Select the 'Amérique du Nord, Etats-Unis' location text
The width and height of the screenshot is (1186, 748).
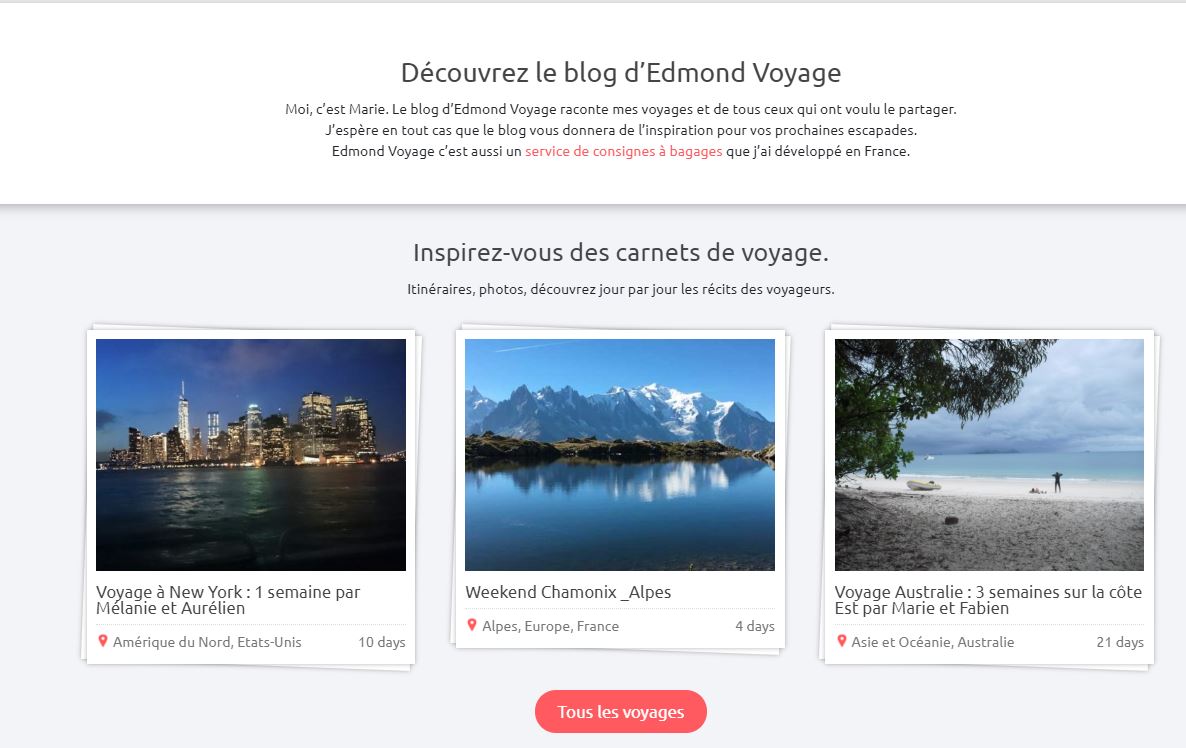click(x=207, y=642)
